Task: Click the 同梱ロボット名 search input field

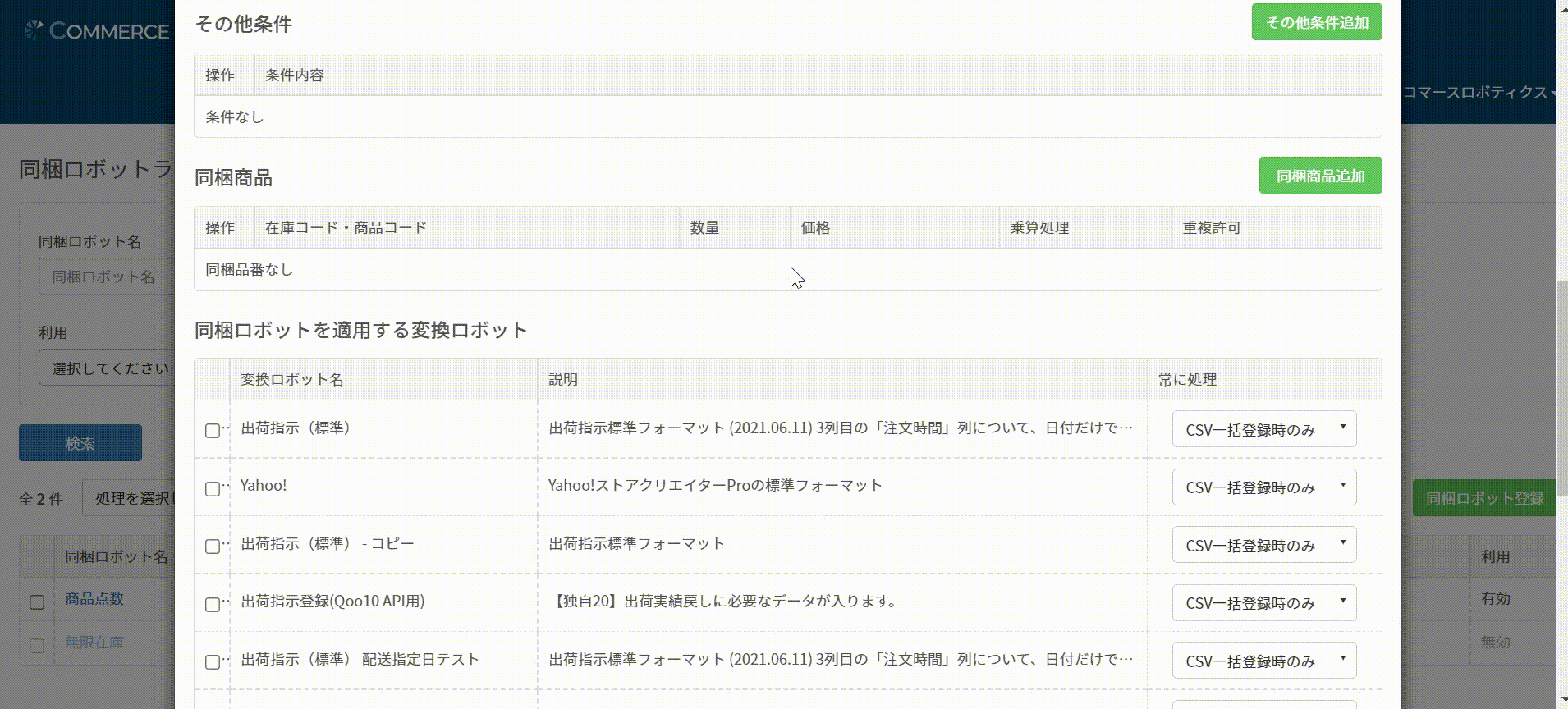Action: click(107, 277)
